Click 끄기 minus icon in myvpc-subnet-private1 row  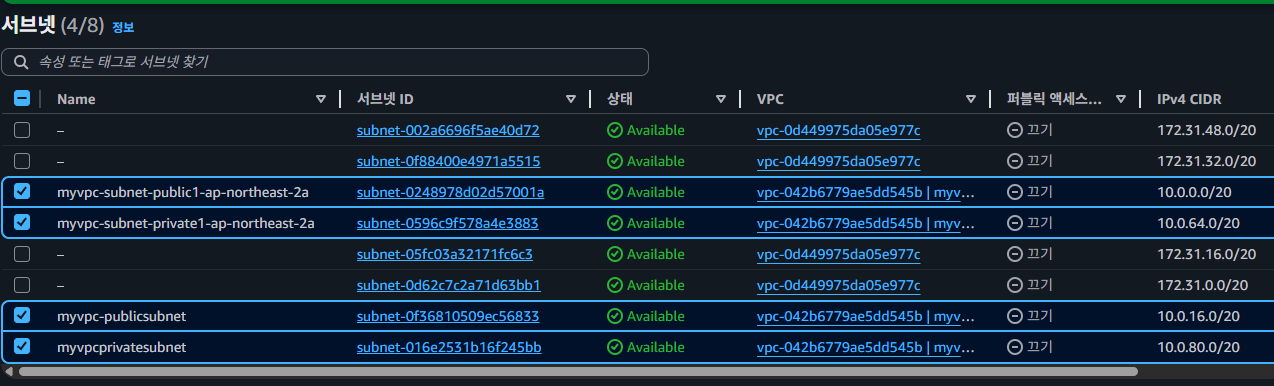[x=1015, y=223]
